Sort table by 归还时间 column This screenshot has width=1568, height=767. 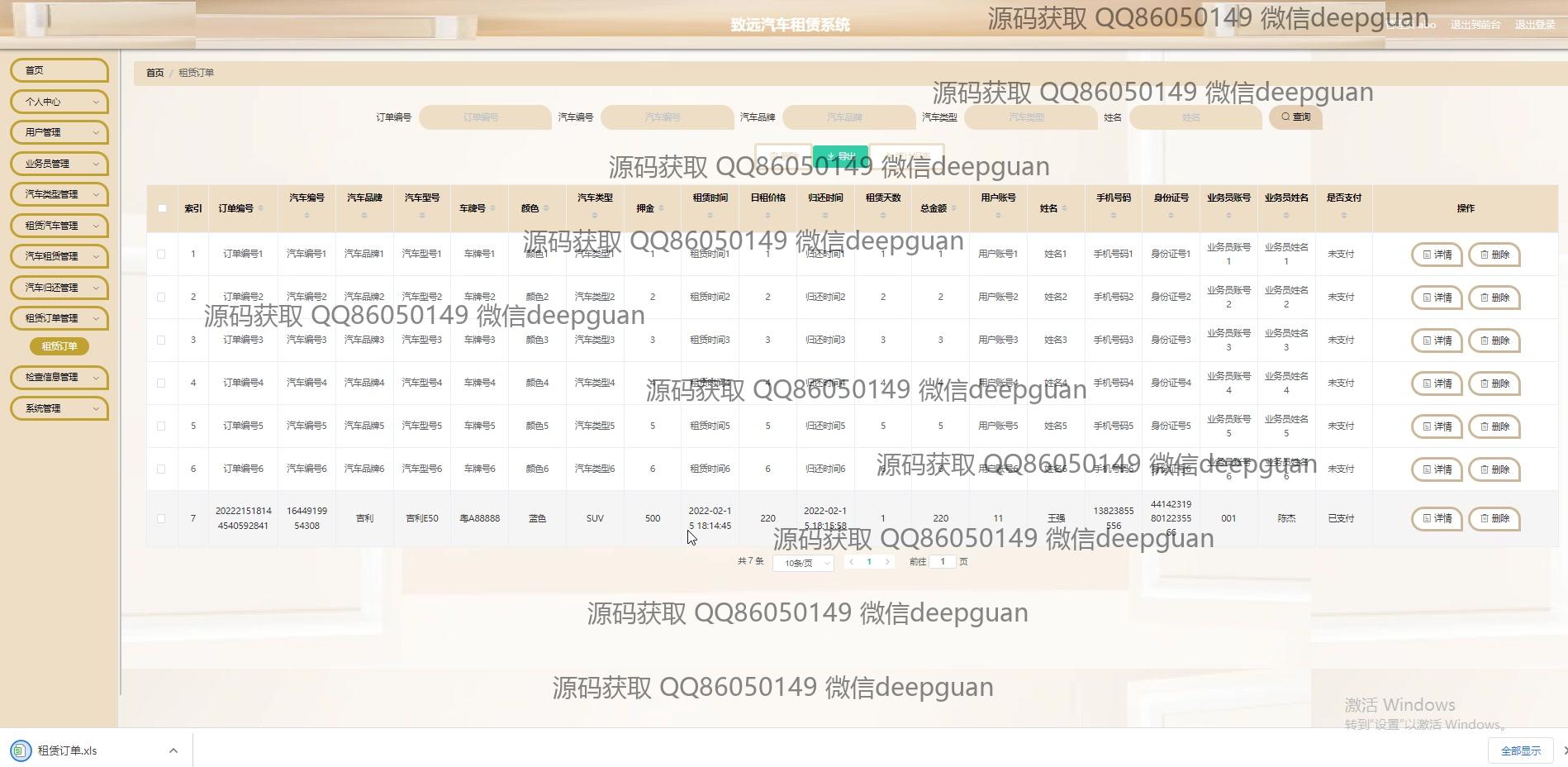[825, 216]
